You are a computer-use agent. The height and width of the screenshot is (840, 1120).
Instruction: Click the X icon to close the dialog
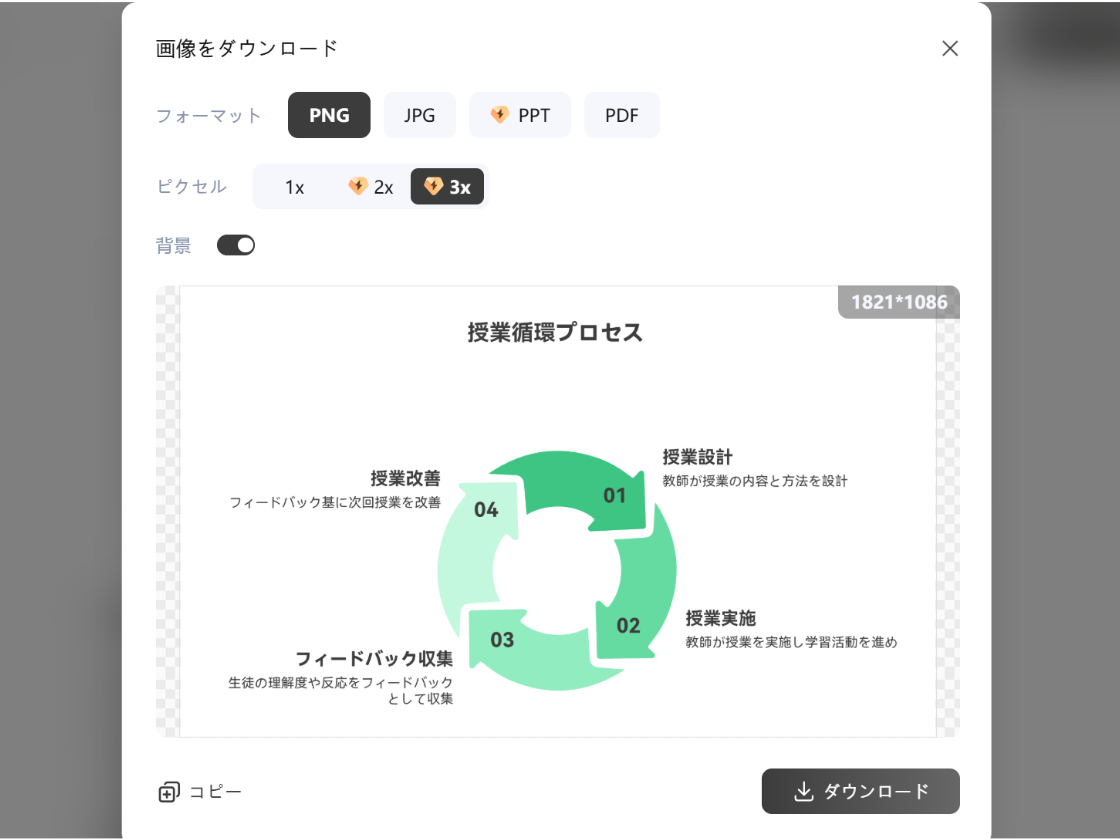point(949,48)
